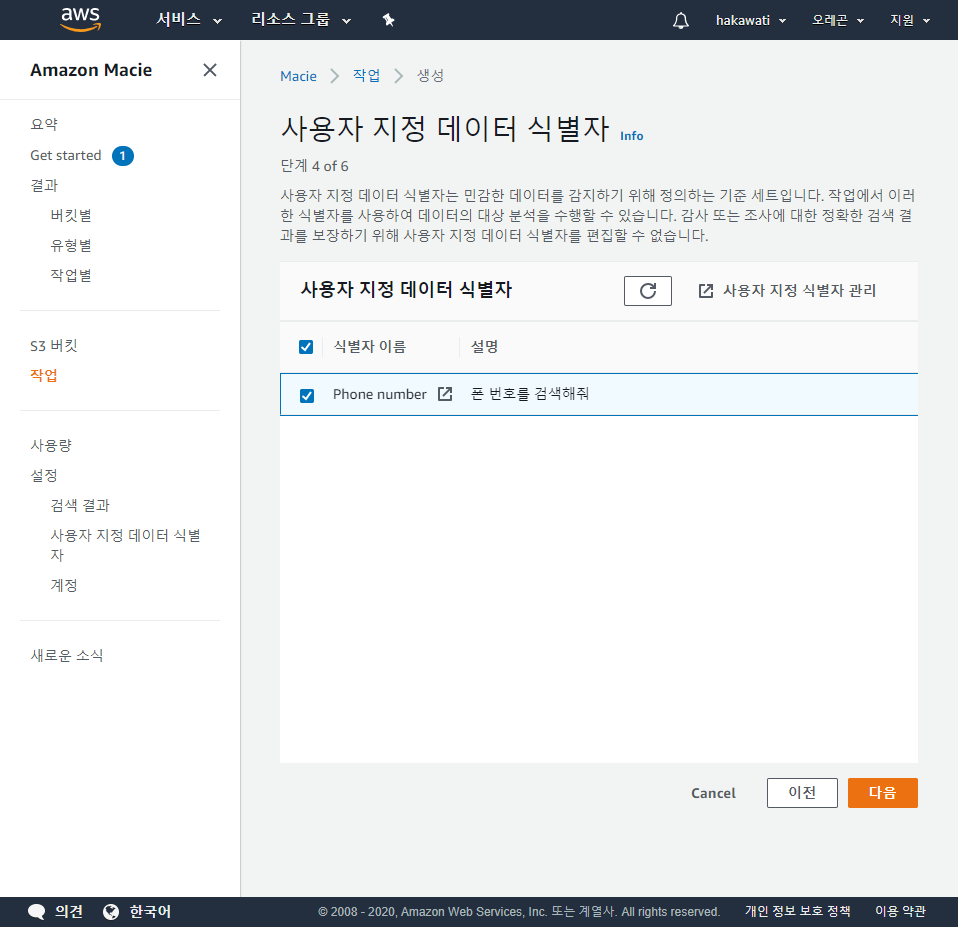The image size is (958, 927).
Task: Click the Get started badge showing 1
Action: point(123,156)
